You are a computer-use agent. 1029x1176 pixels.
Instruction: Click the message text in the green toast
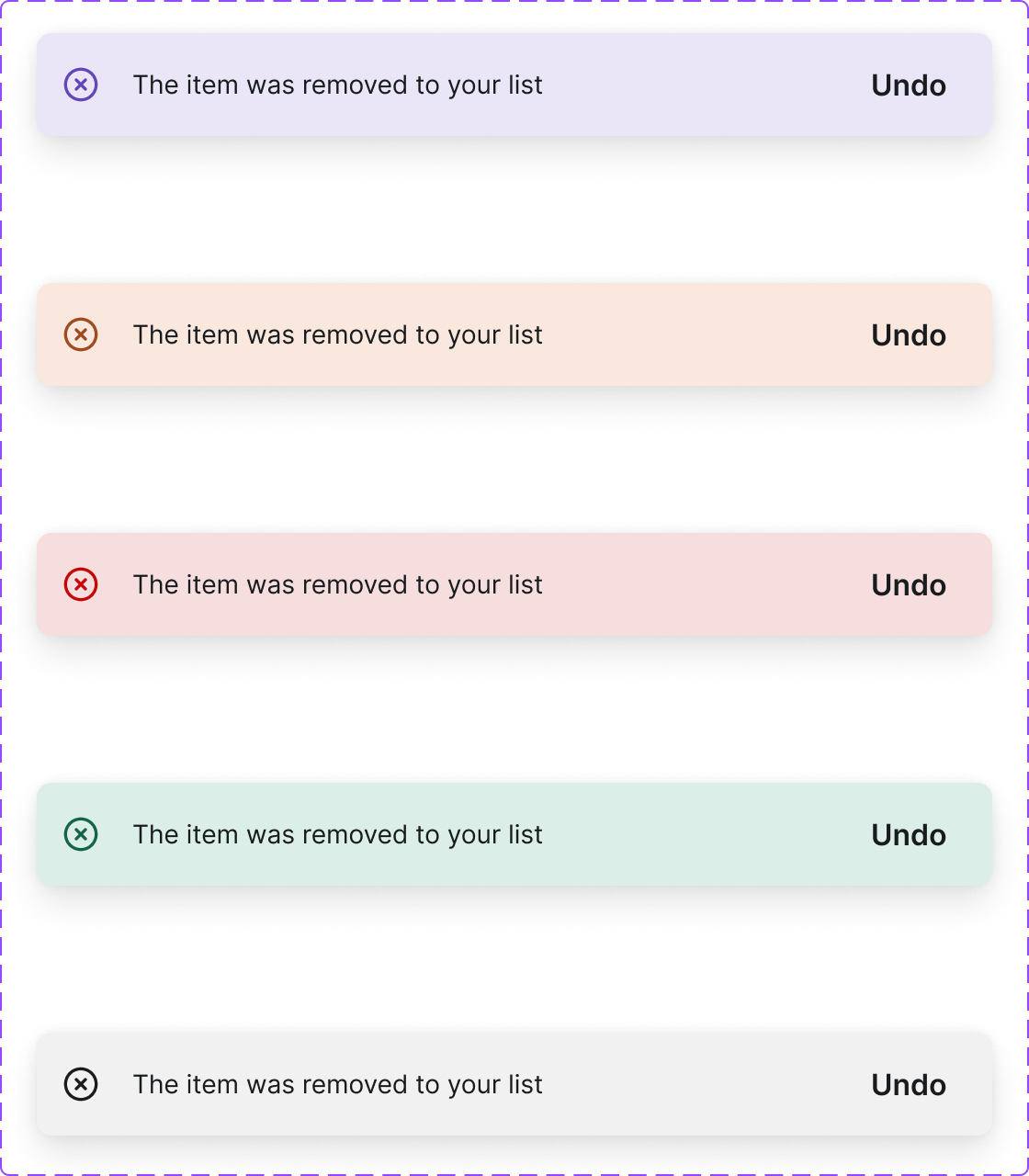337,835
